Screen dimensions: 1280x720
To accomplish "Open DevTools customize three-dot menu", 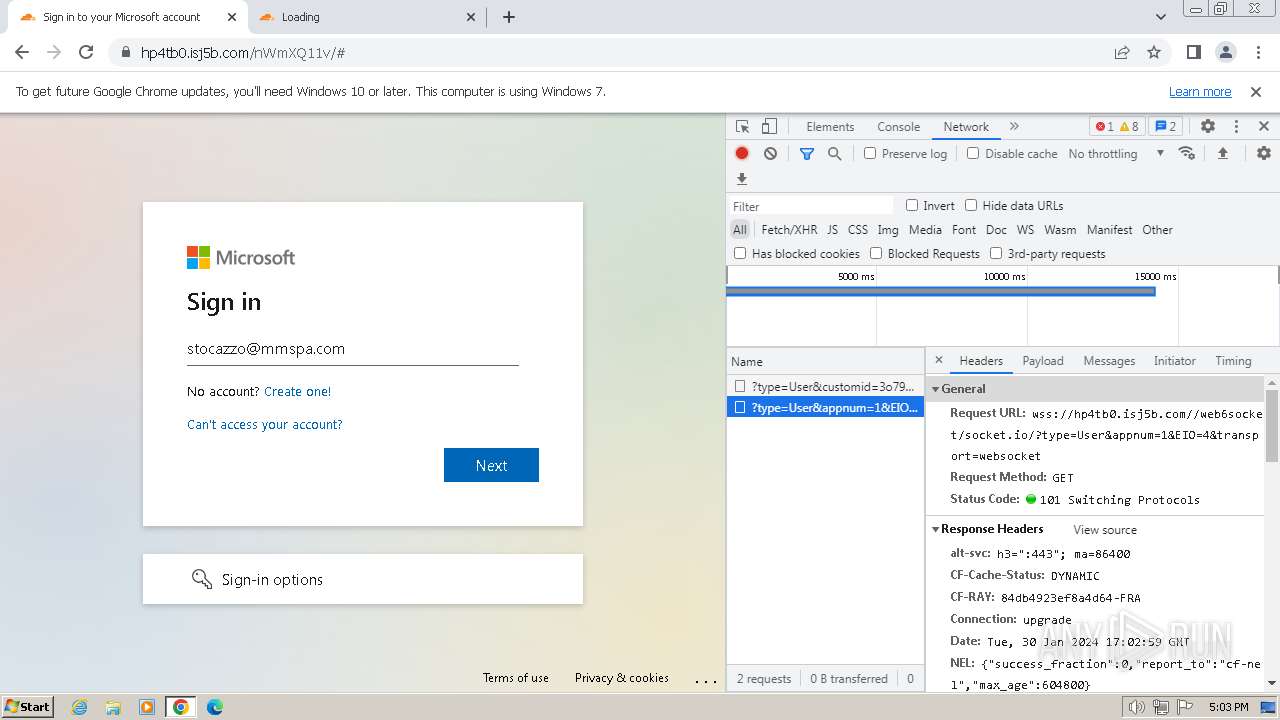I will 1236,127.
